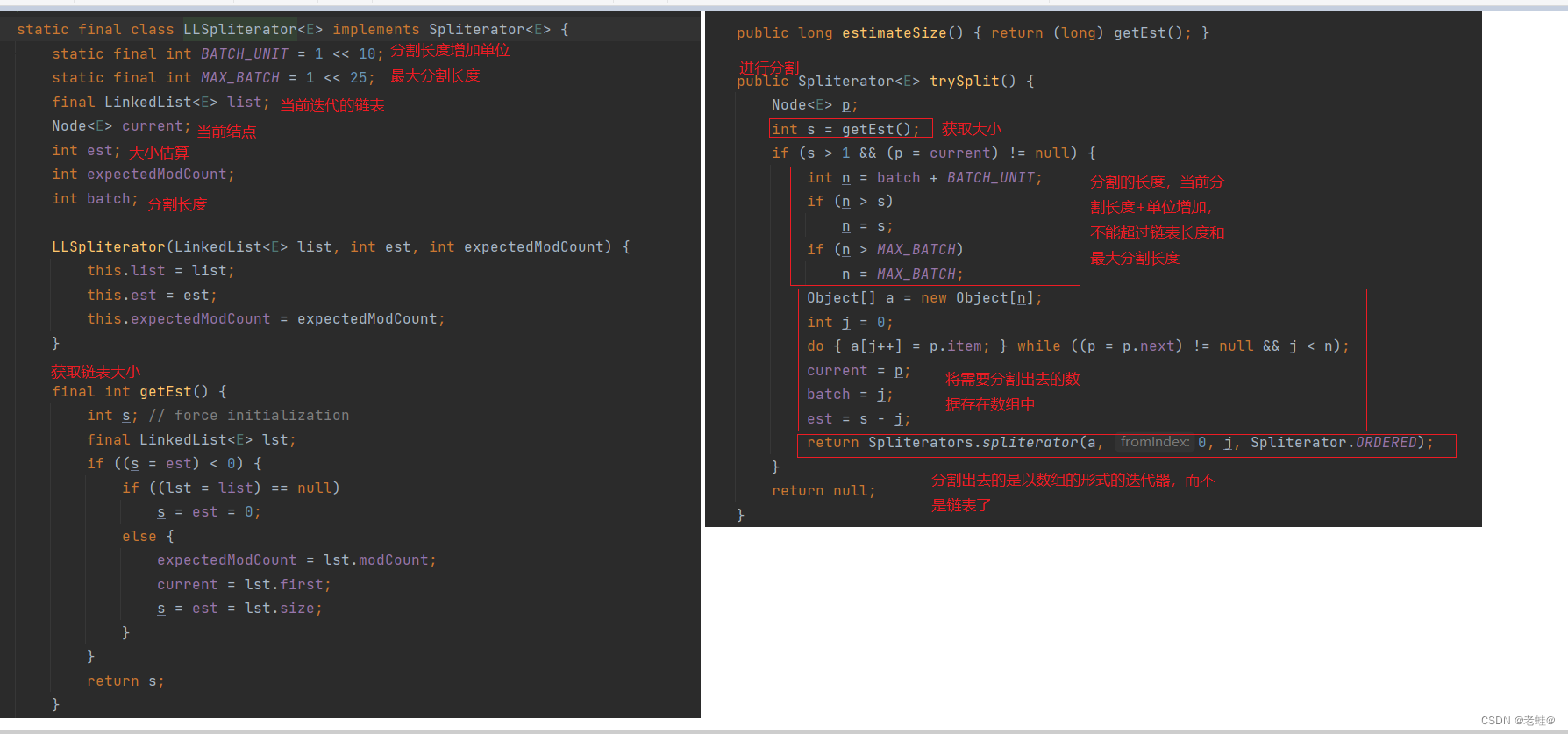Select the 'Node<E> p;' declaration

pos(815,105)
